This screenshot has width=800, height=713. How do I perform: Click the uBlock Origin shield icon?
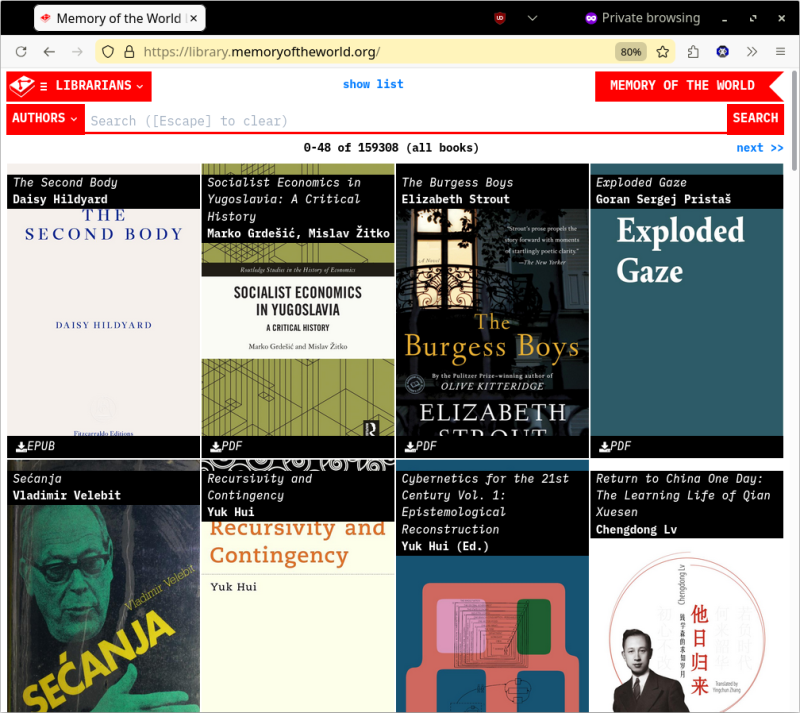coord(499,18)
